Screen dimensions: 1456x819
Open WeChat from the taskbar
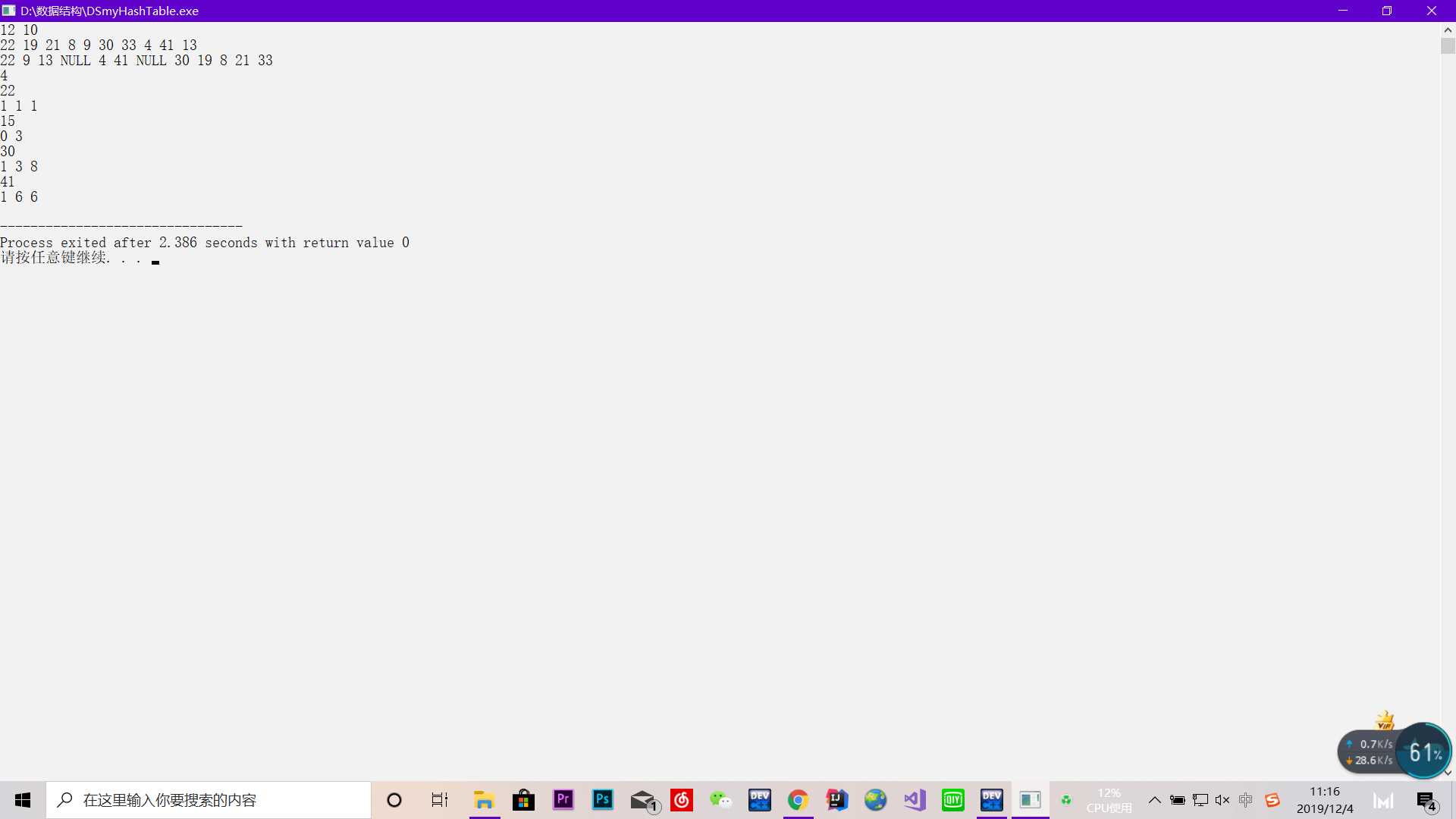720,800
